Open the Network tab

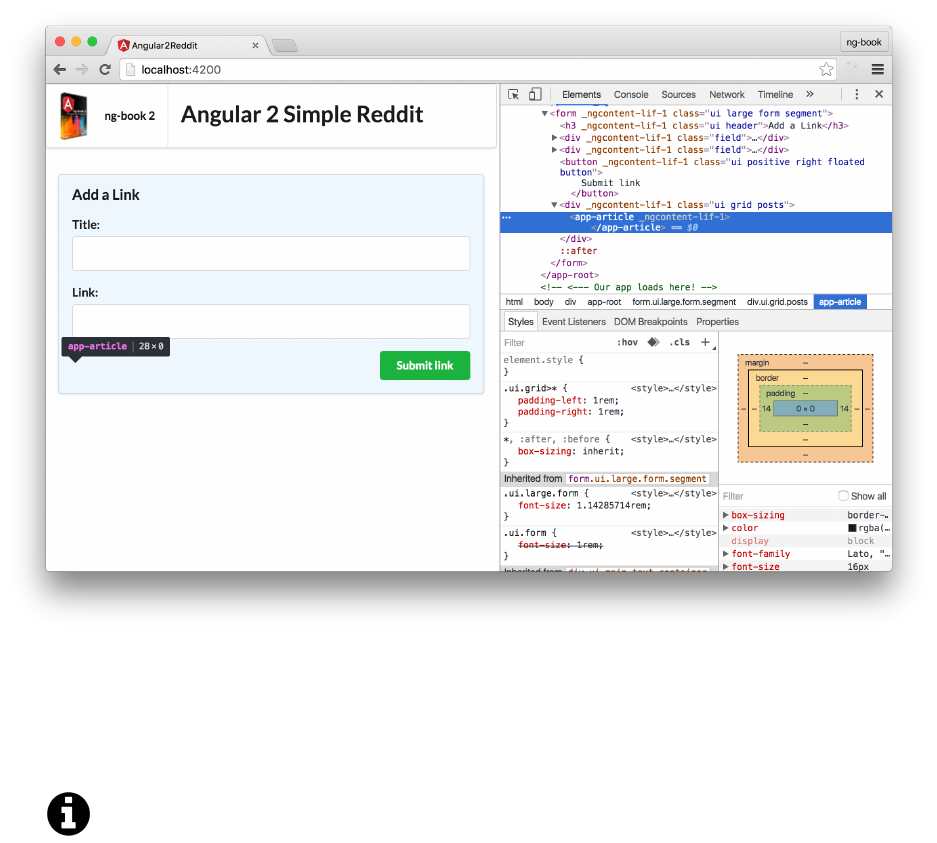click(x=727, y=94)
